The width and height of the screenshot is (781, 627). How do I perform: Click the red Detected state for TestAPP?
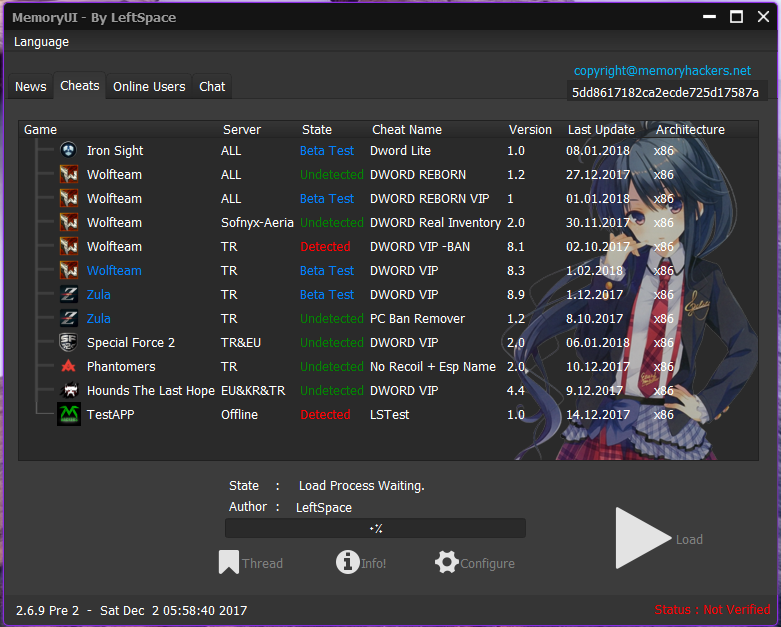click(325, 414)
